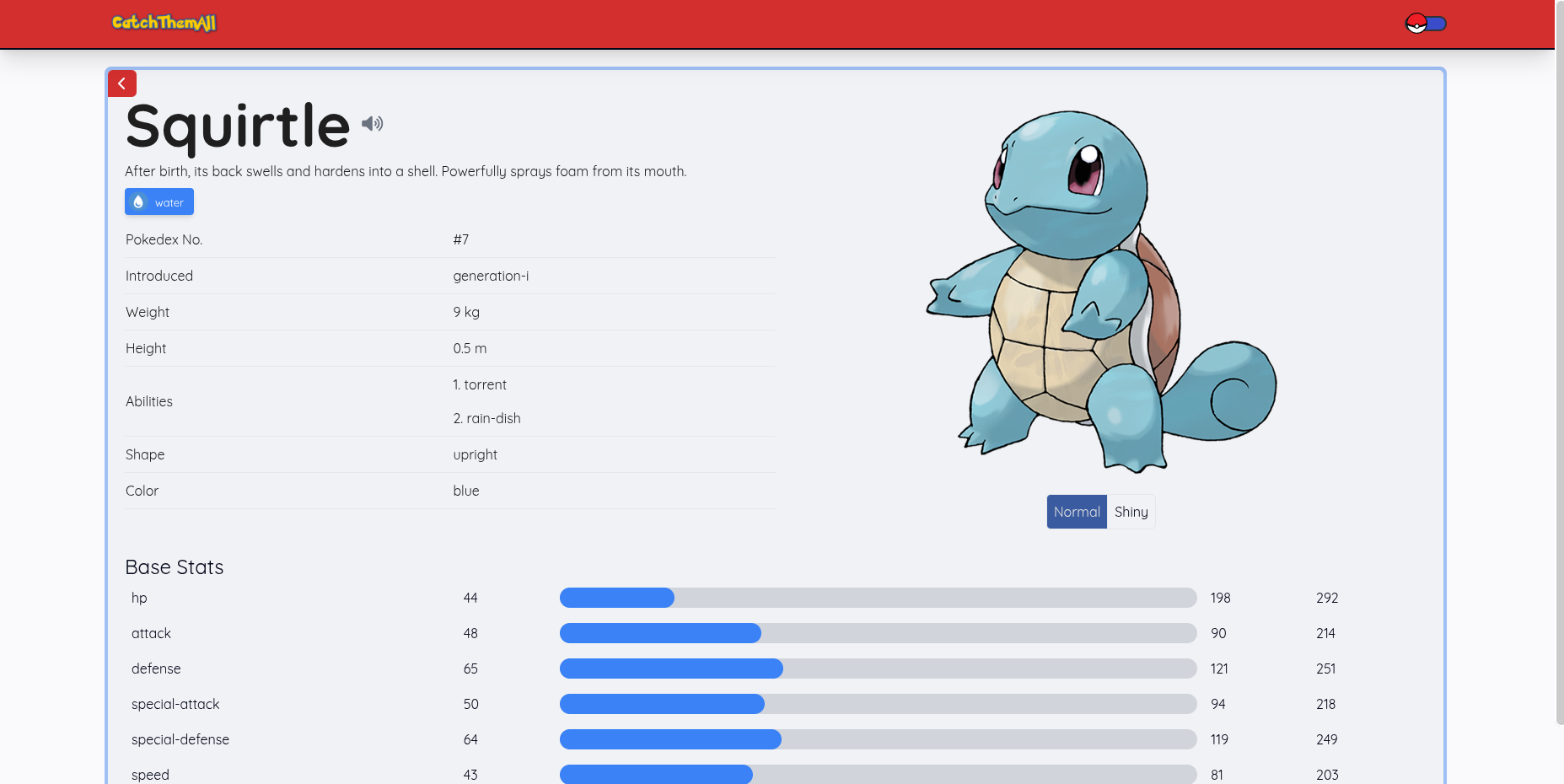The width and height of the screenshot is (1564, 784).
Task: Click the rain-dish ability
Action: (486, 418)
